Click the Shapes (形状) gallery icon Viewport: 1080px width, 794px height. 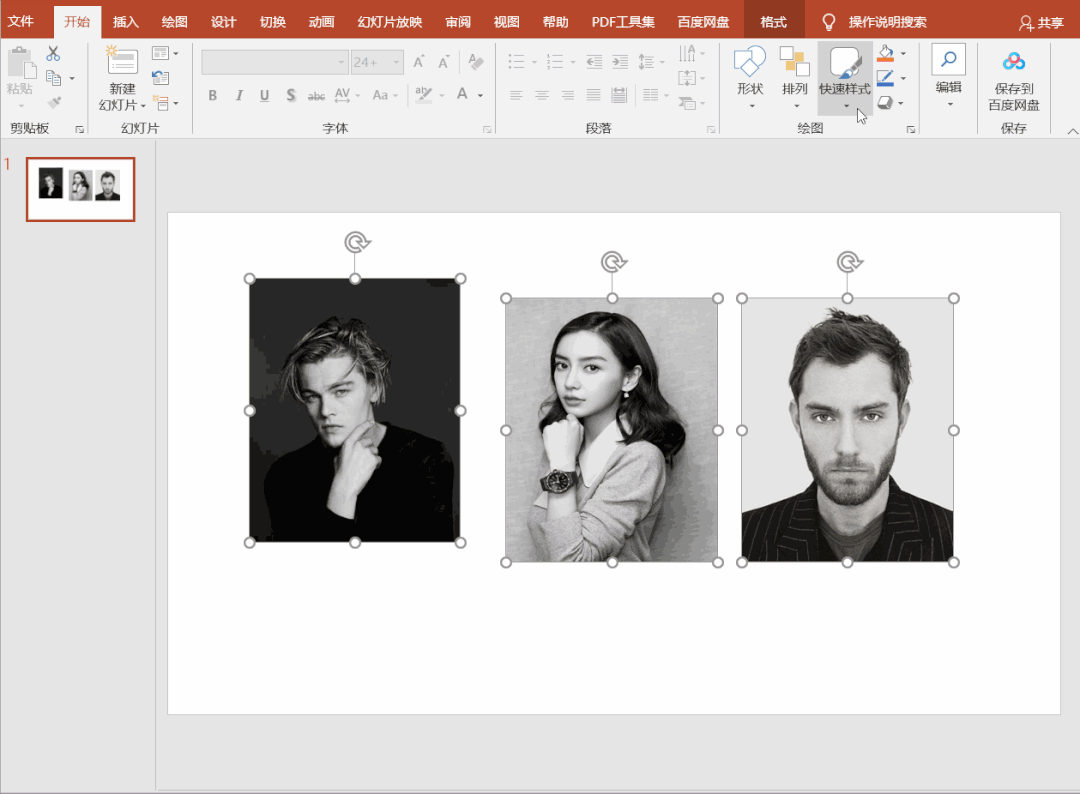750,62
